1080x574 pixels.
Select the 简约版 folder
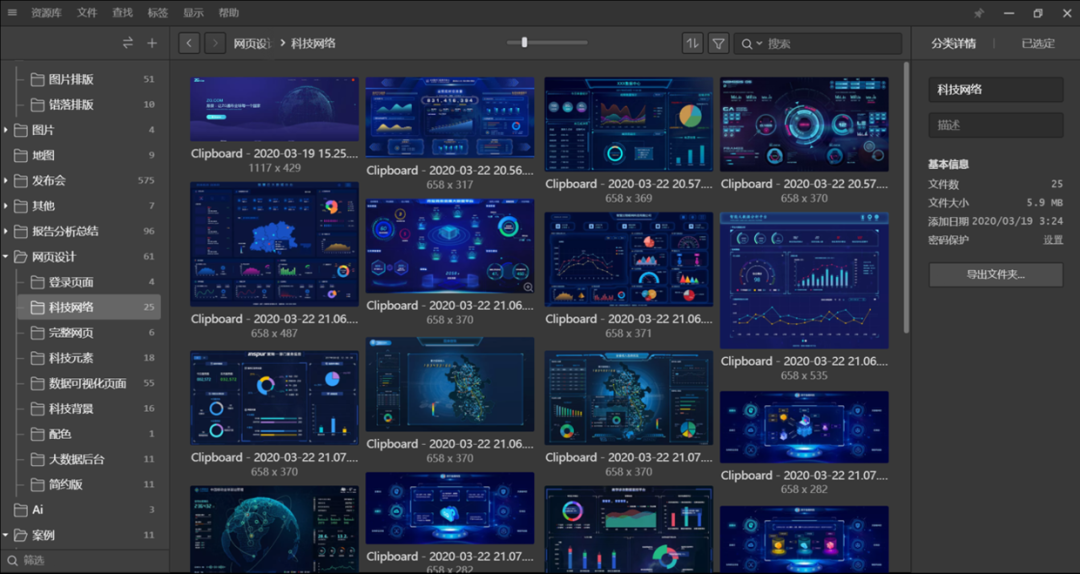pos(89,484)
